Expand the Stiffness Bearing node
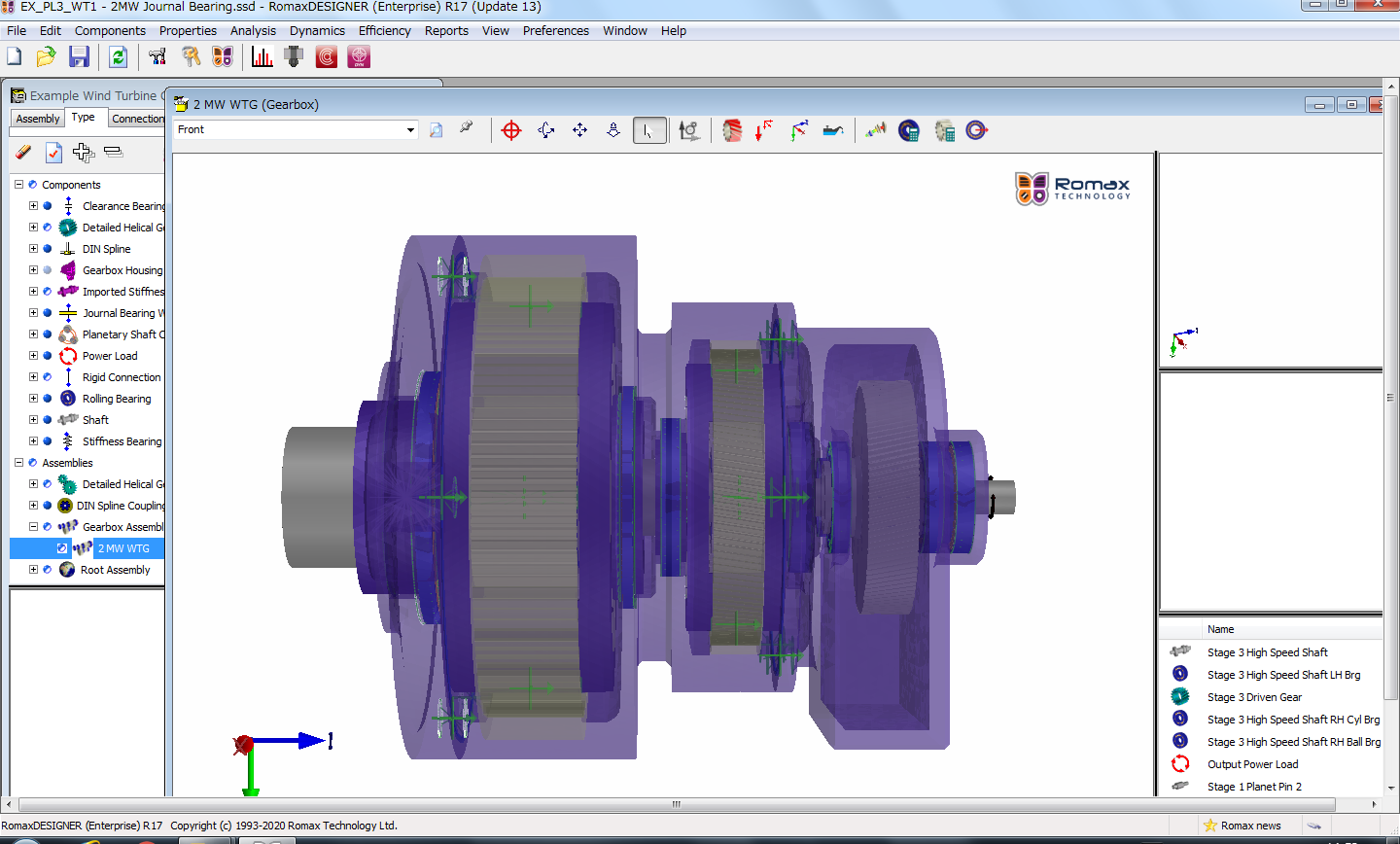Viewport: 1400px width, 844px height. tap(33, 441)
